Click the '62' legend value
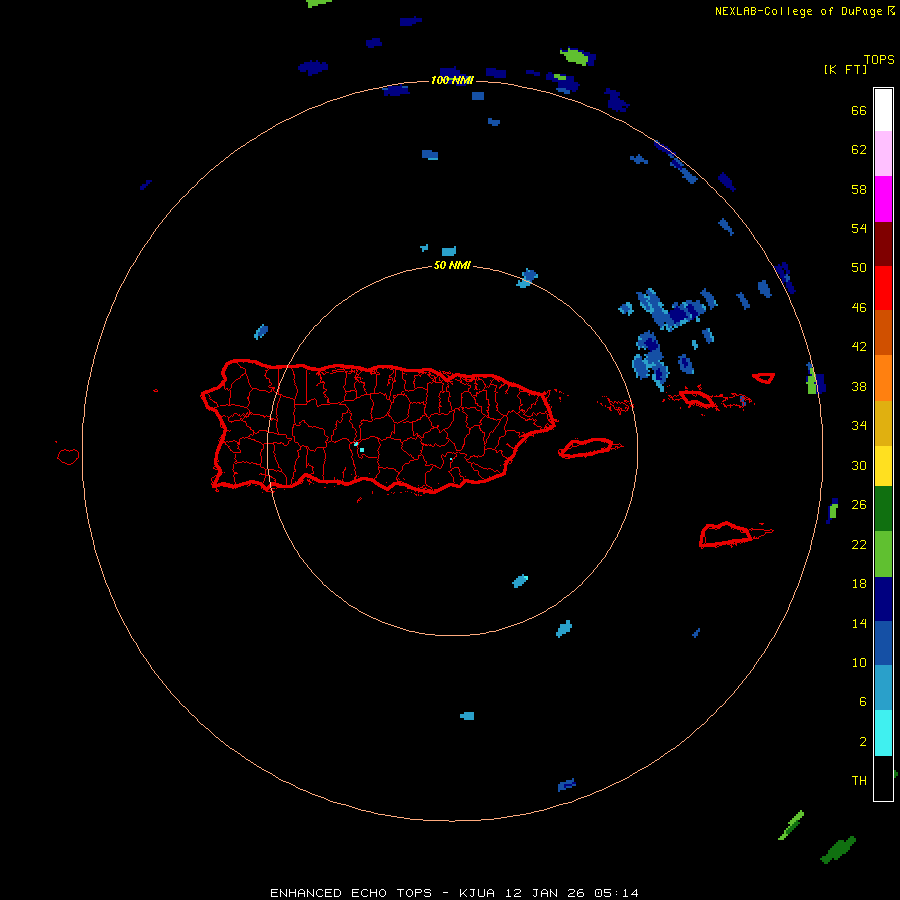This screenshot has width=900, height=900. (x=859, y=150)
